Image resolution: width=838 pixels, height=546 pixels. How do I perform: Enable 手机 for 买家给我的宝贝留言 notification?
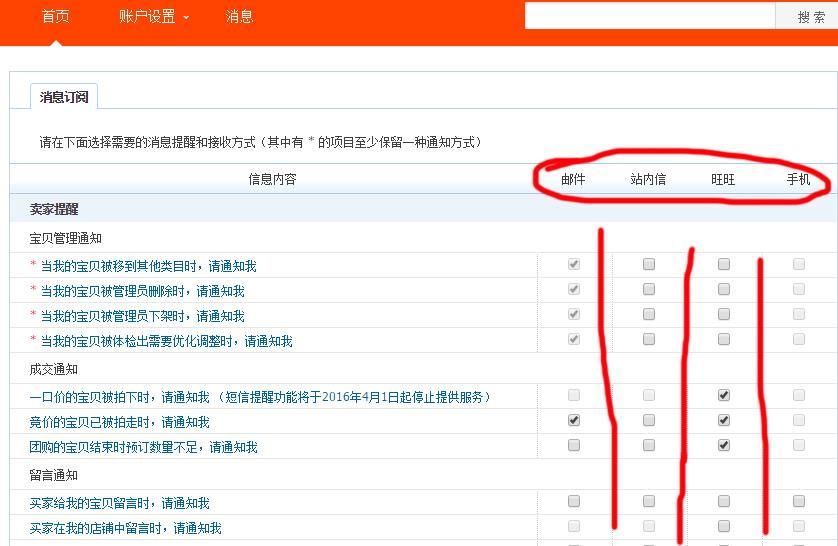click(799, 502)
